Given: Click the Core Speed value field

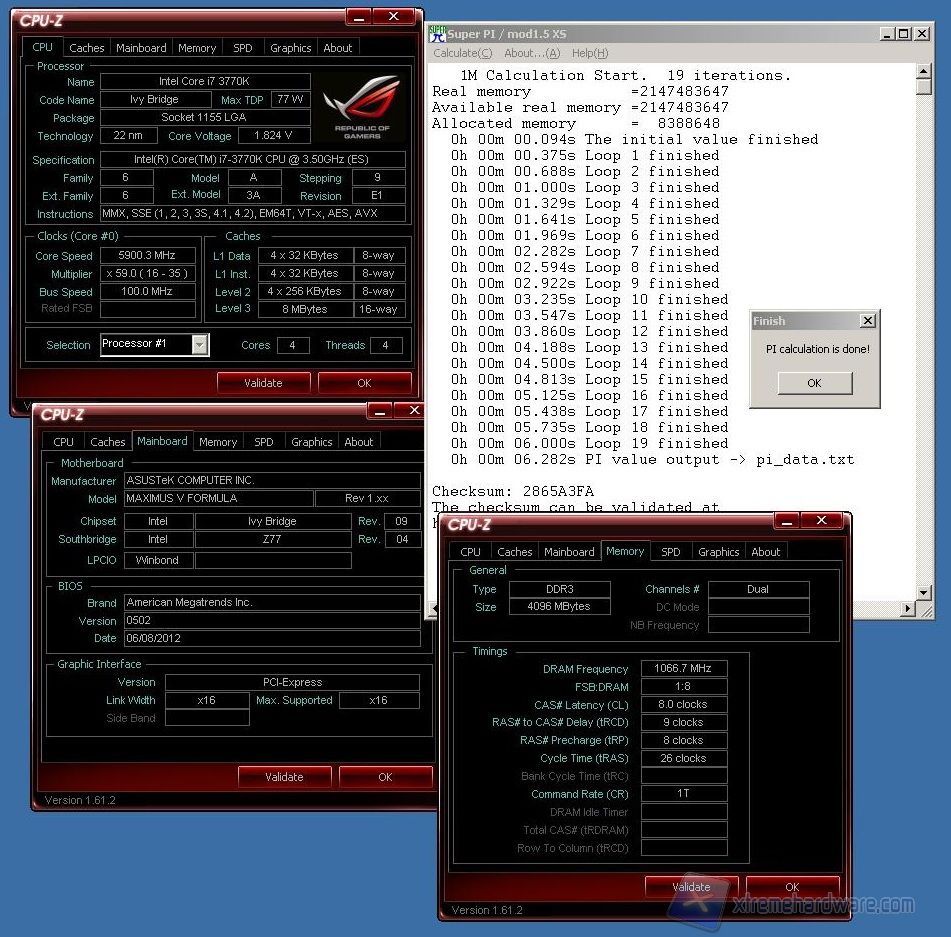Looking at the screenshot, I should (146, 255).
